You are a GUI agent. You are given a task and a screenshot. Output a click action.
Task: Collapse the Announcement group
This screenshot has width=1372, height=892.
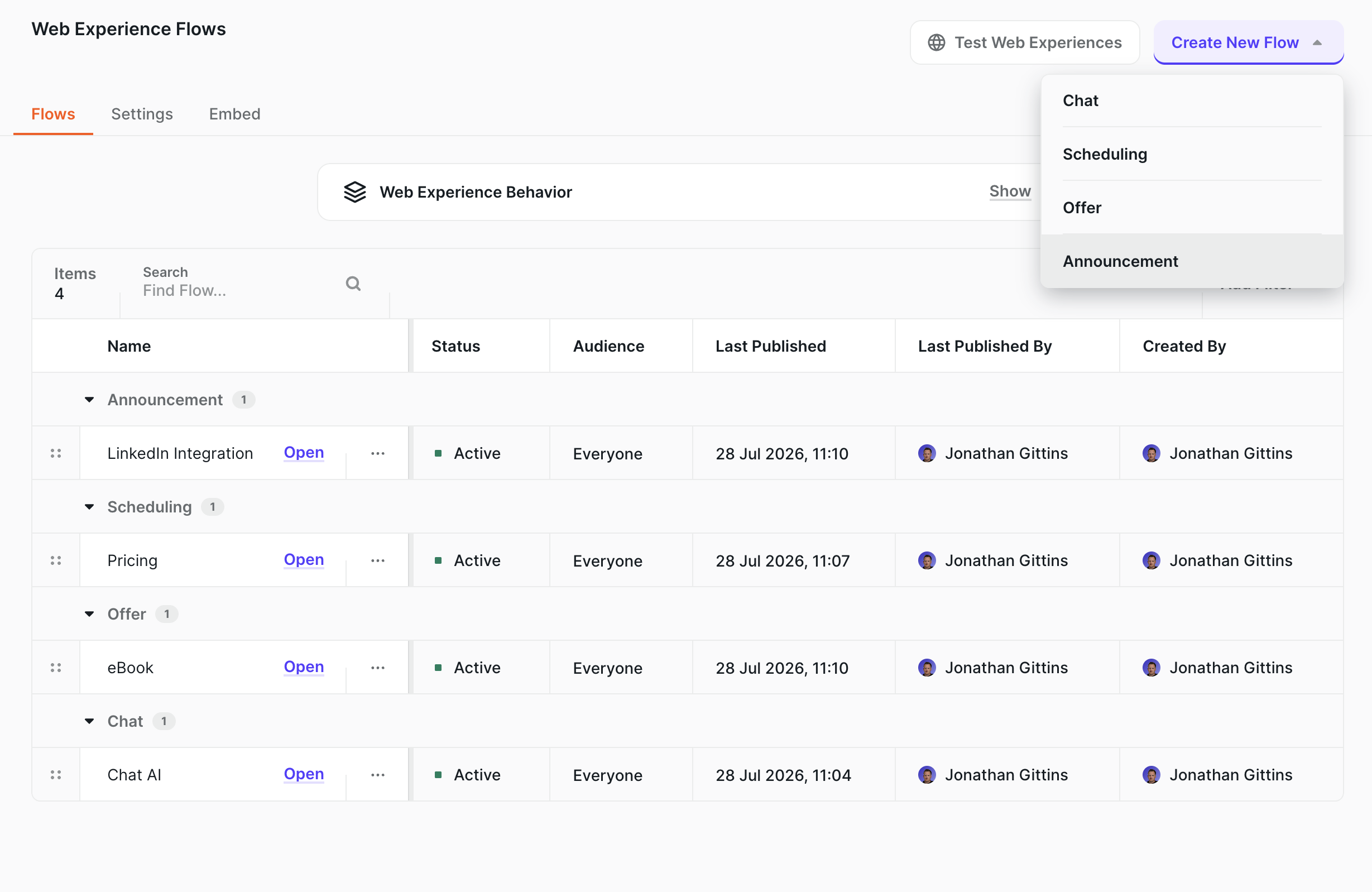click(89, 400)
